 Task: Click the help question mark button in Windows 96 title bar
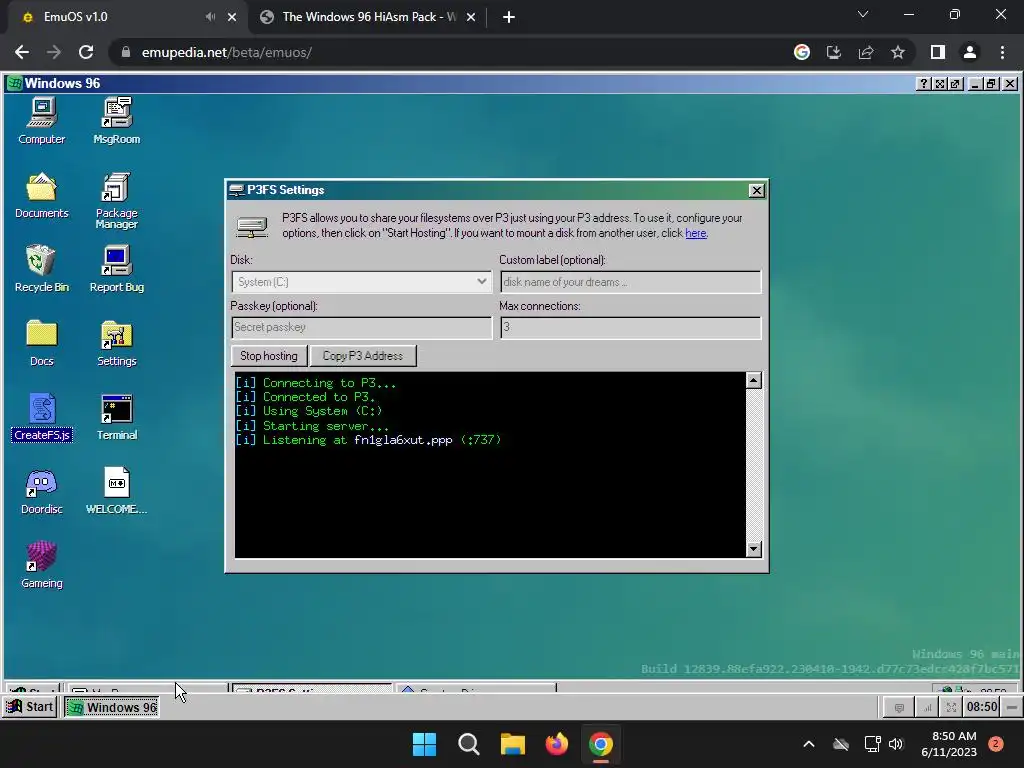pyautogui.click(x=923, y=84)
